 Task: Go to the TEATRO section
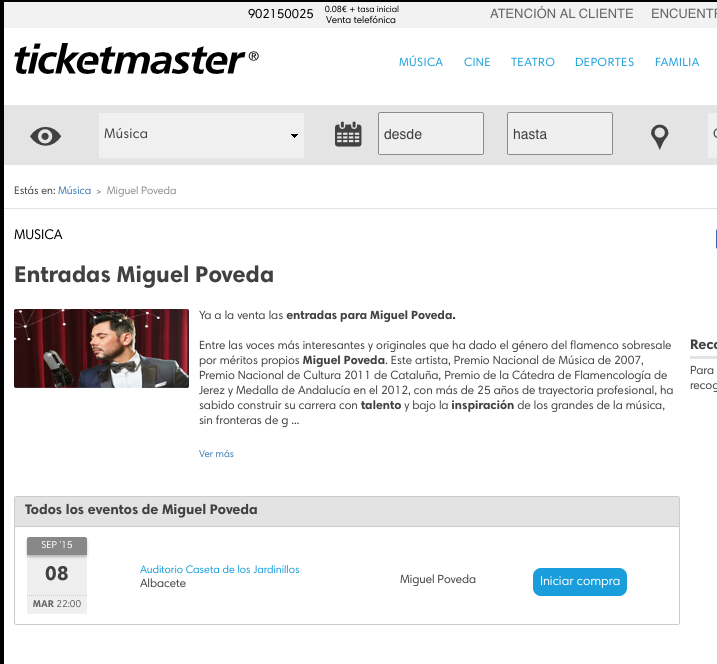[533, 62]
